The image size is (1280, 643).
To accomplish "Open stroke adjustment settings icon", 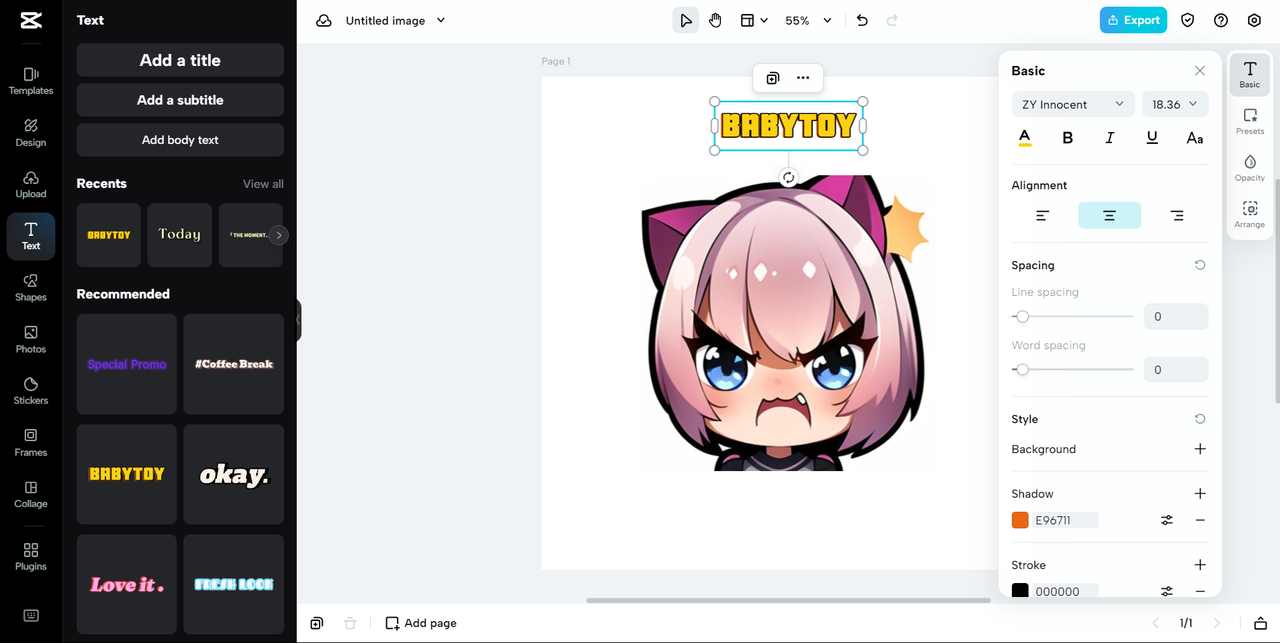I will tap(1167, 591).
